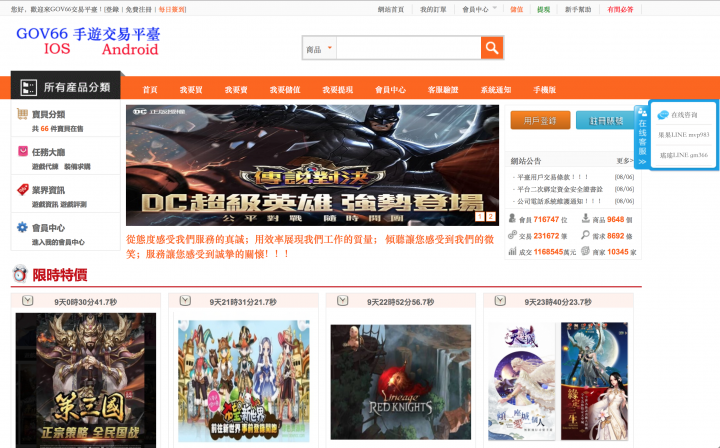
Task: Click the pink icon beside 任務大廳
Action: click(22, 151)
